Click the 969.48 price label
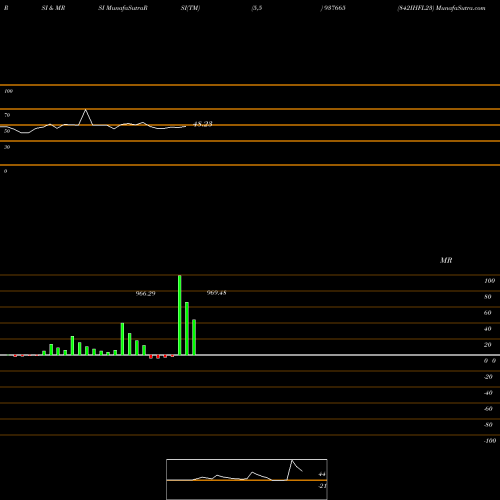 click(216, 293)
